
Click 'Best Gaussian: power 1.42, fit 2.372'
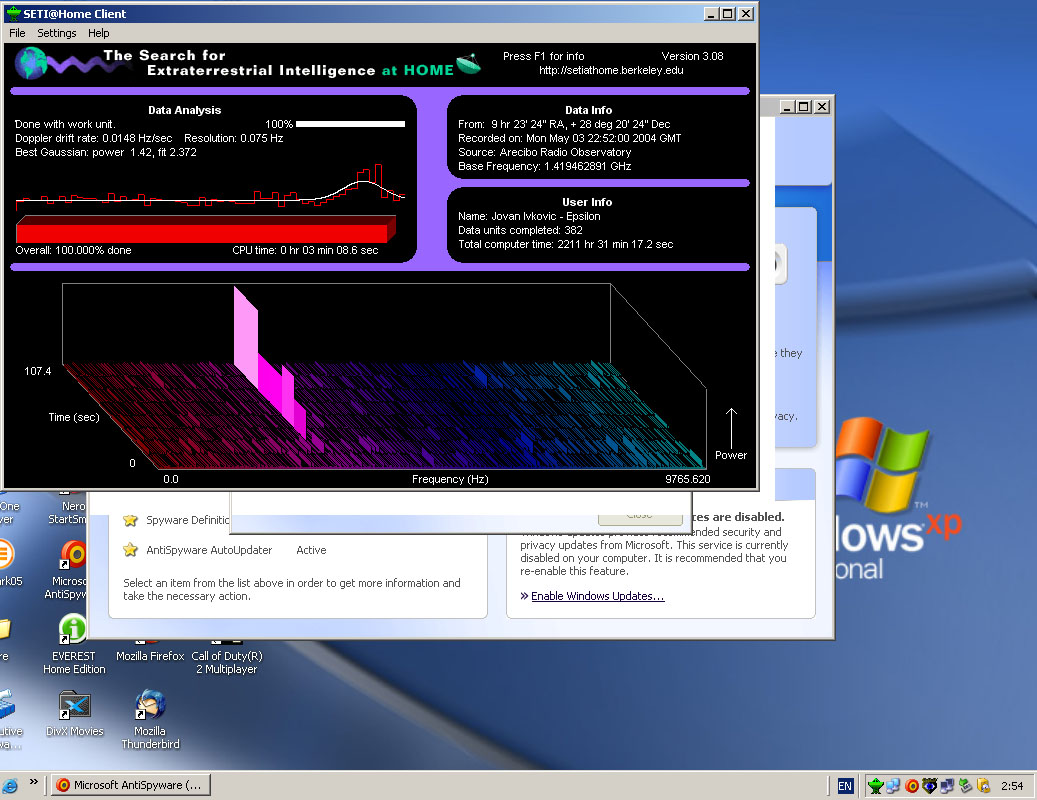[106, 152]
